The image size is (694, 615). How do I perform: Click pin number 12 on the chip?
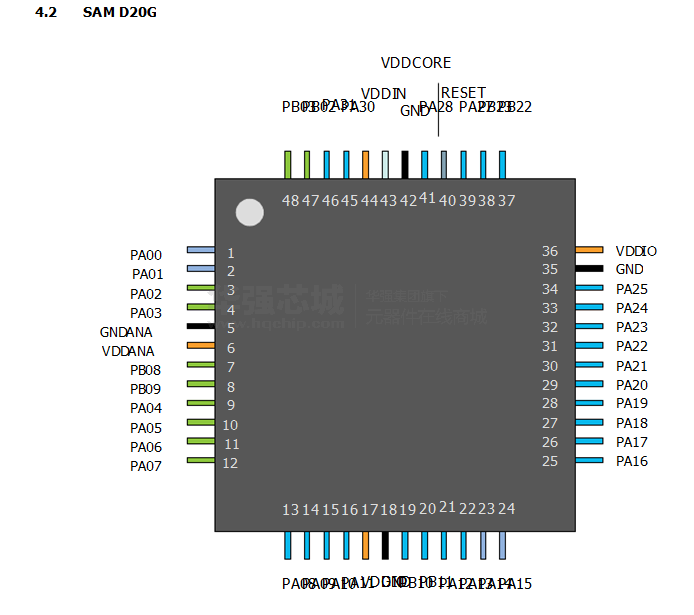(230, 463)
